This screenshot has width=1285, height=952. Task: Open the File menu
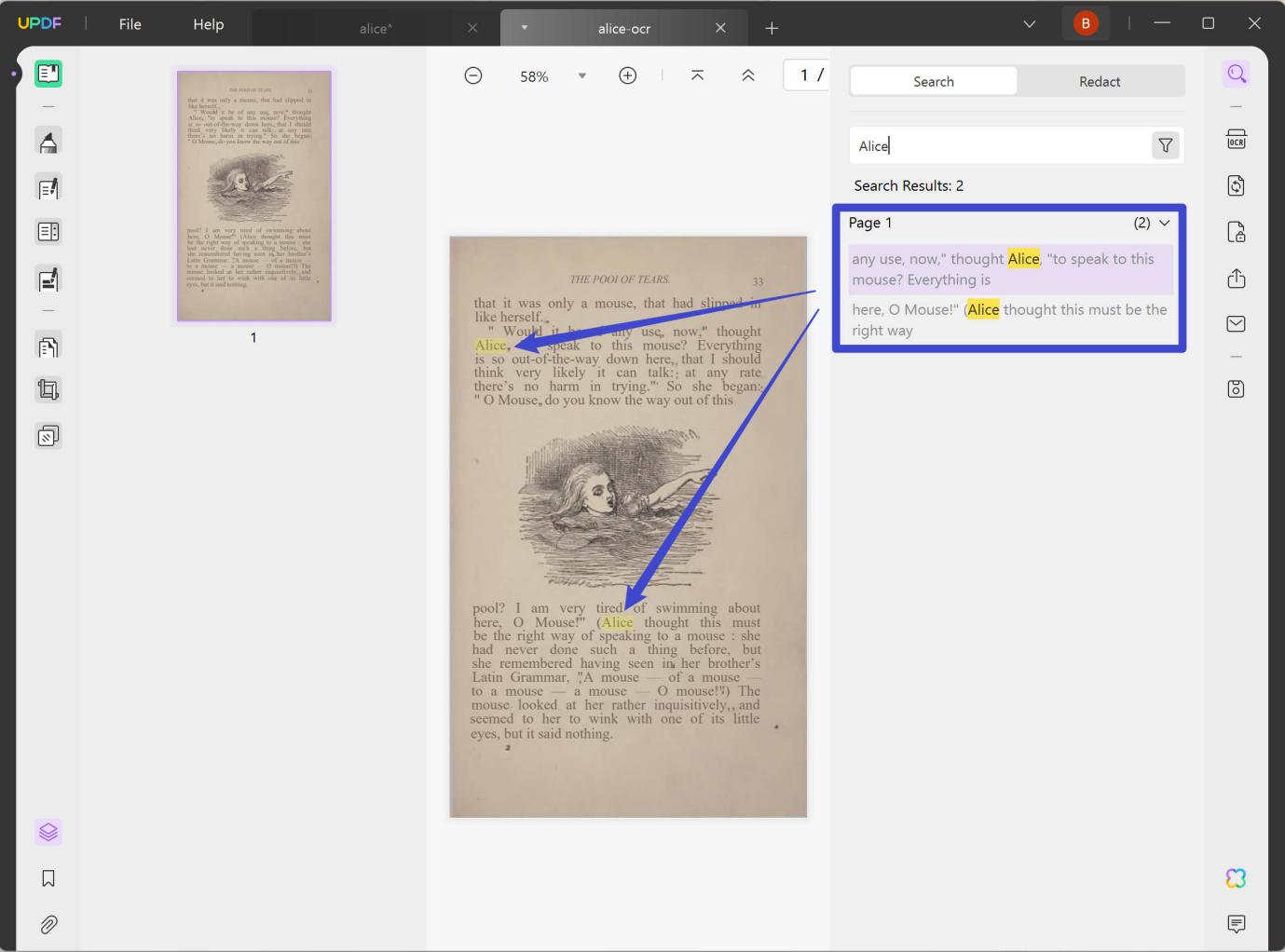(130, 24)
